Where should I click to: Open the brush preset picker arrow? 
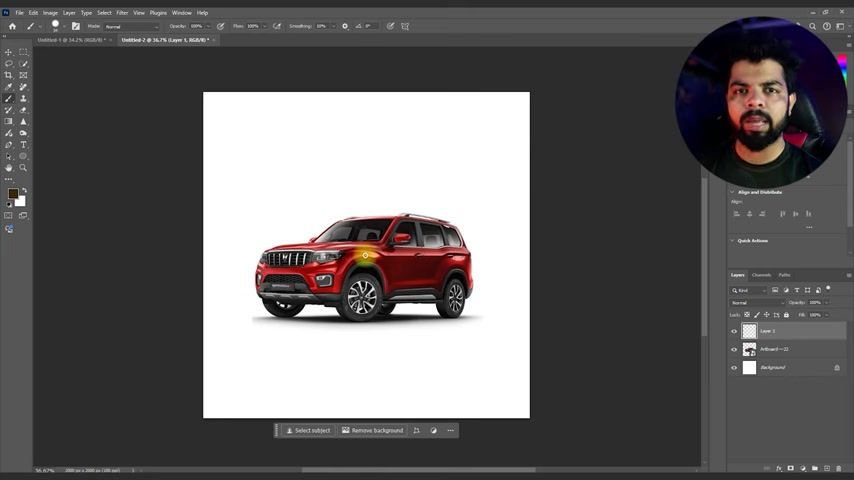click(x=64, y=26)
